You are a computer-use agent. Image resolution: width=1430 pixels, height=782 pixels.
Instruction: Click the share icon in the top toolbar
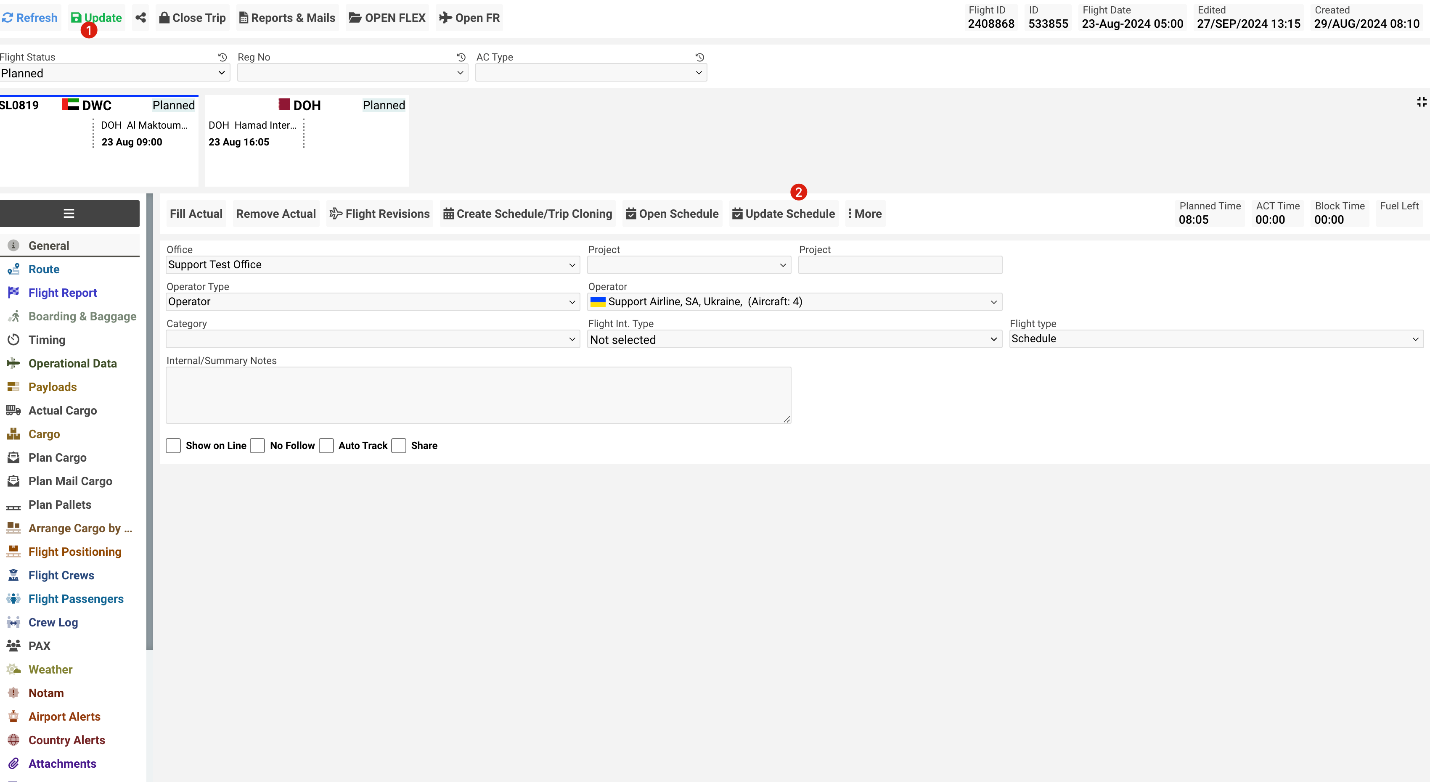[139, 17]
